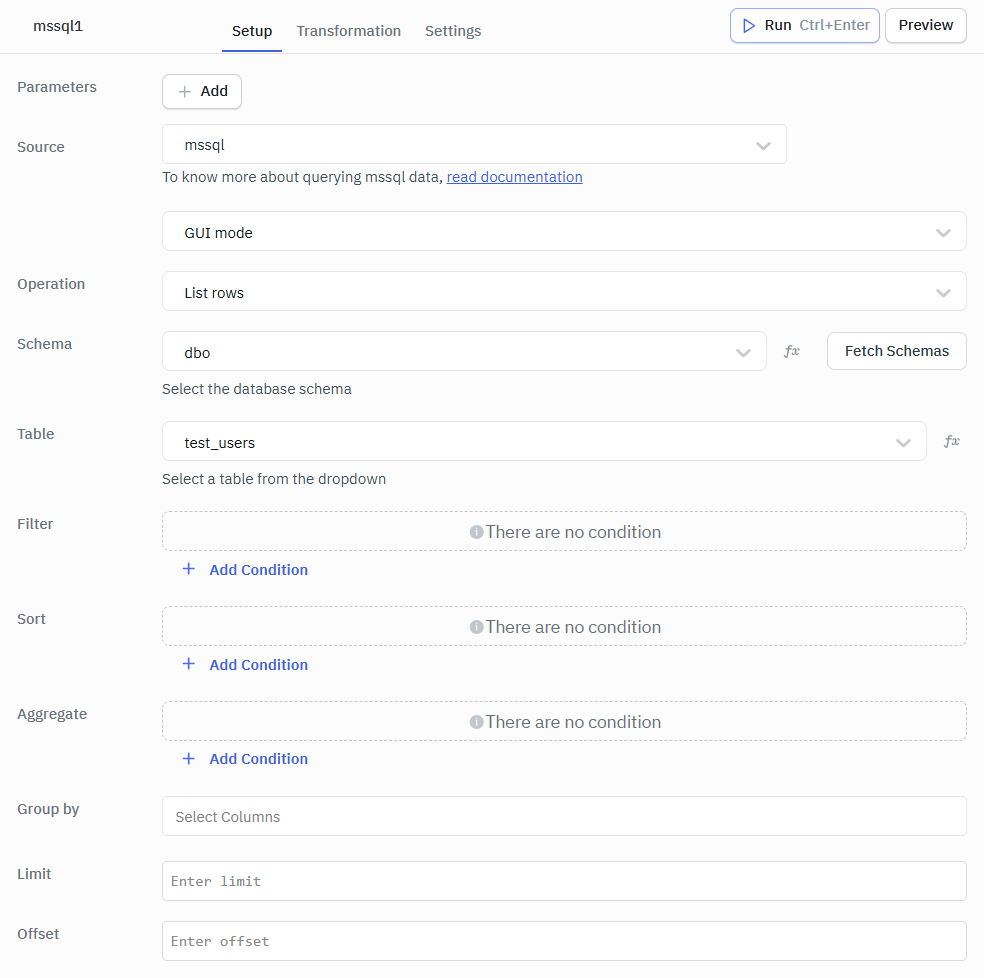Click the Preview button
This screenshot has height=978, width=984.
pyautogui.click(x=926, y=26)
